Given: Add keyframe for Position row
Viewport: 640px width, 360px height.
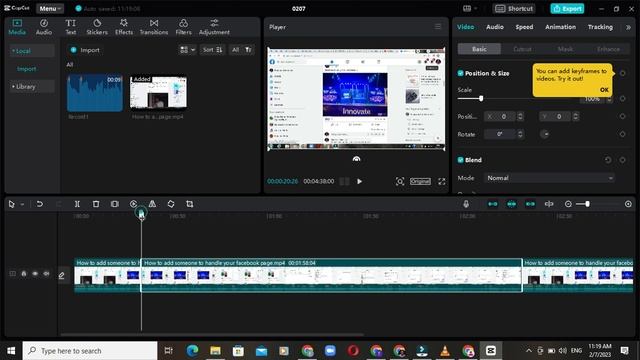Looking at the screenshot, I should pos(622,116).
